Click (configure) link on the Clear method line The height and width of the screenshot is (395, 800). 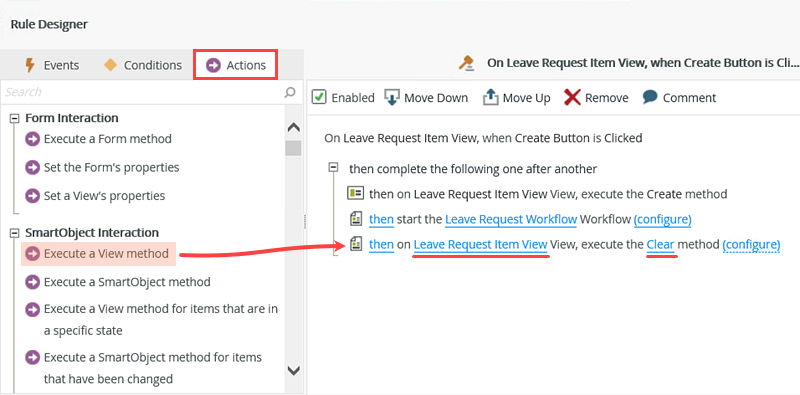point(751,245)
